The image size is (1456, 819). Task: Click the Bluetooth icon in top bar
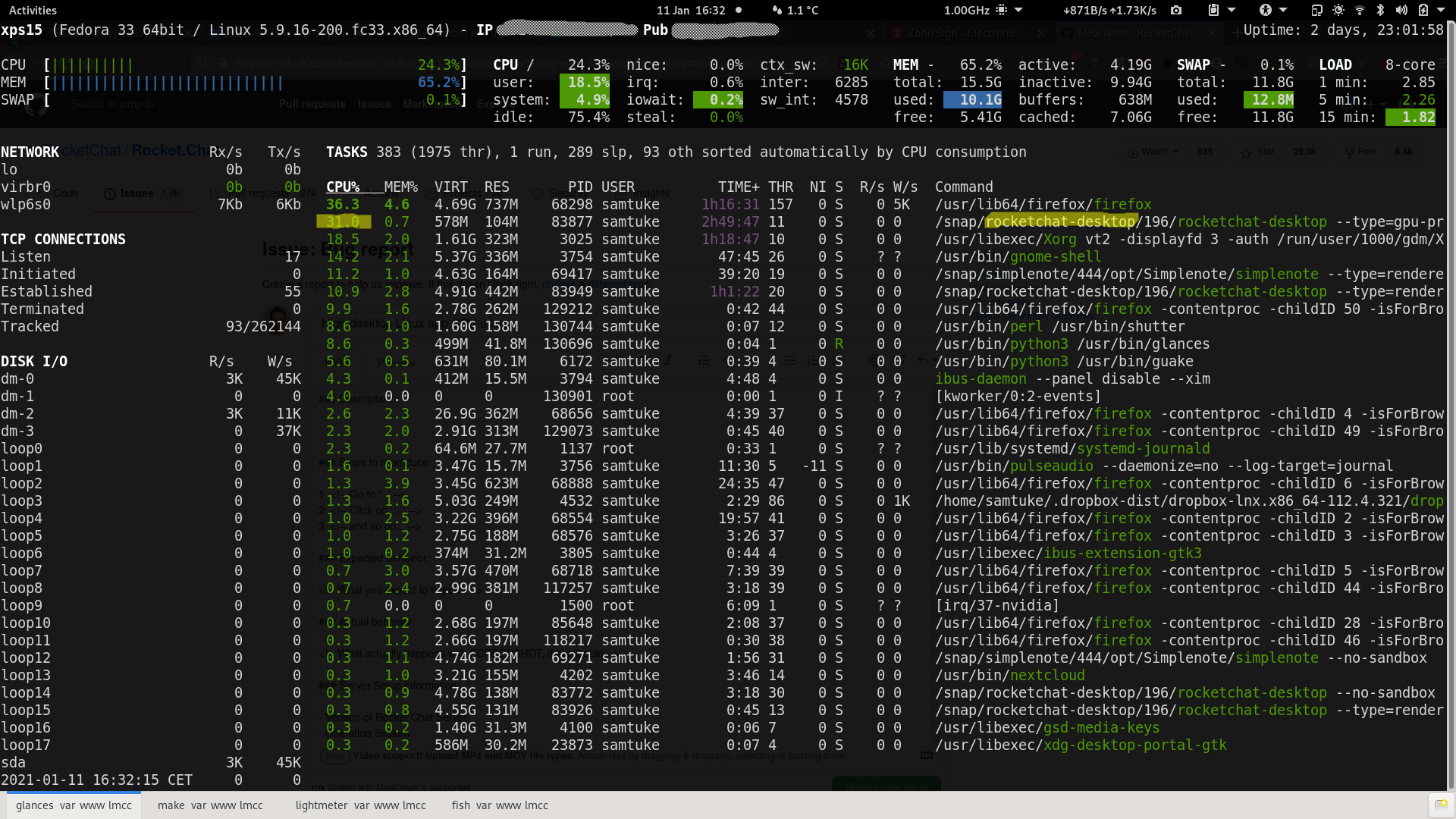(x=1381, y=10)
